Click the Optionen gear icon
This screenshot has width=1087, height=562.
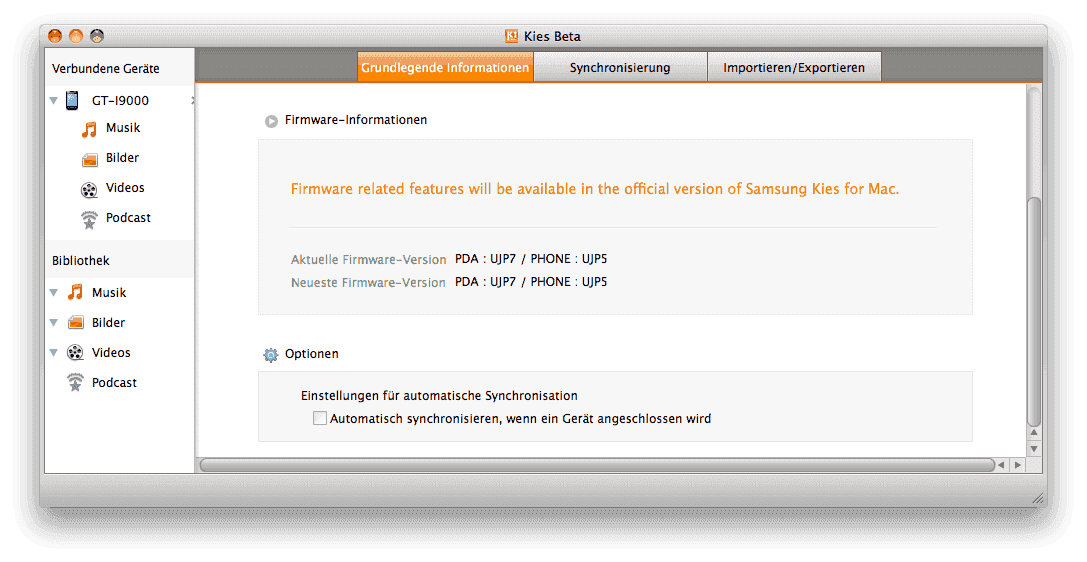click(270, 355)
